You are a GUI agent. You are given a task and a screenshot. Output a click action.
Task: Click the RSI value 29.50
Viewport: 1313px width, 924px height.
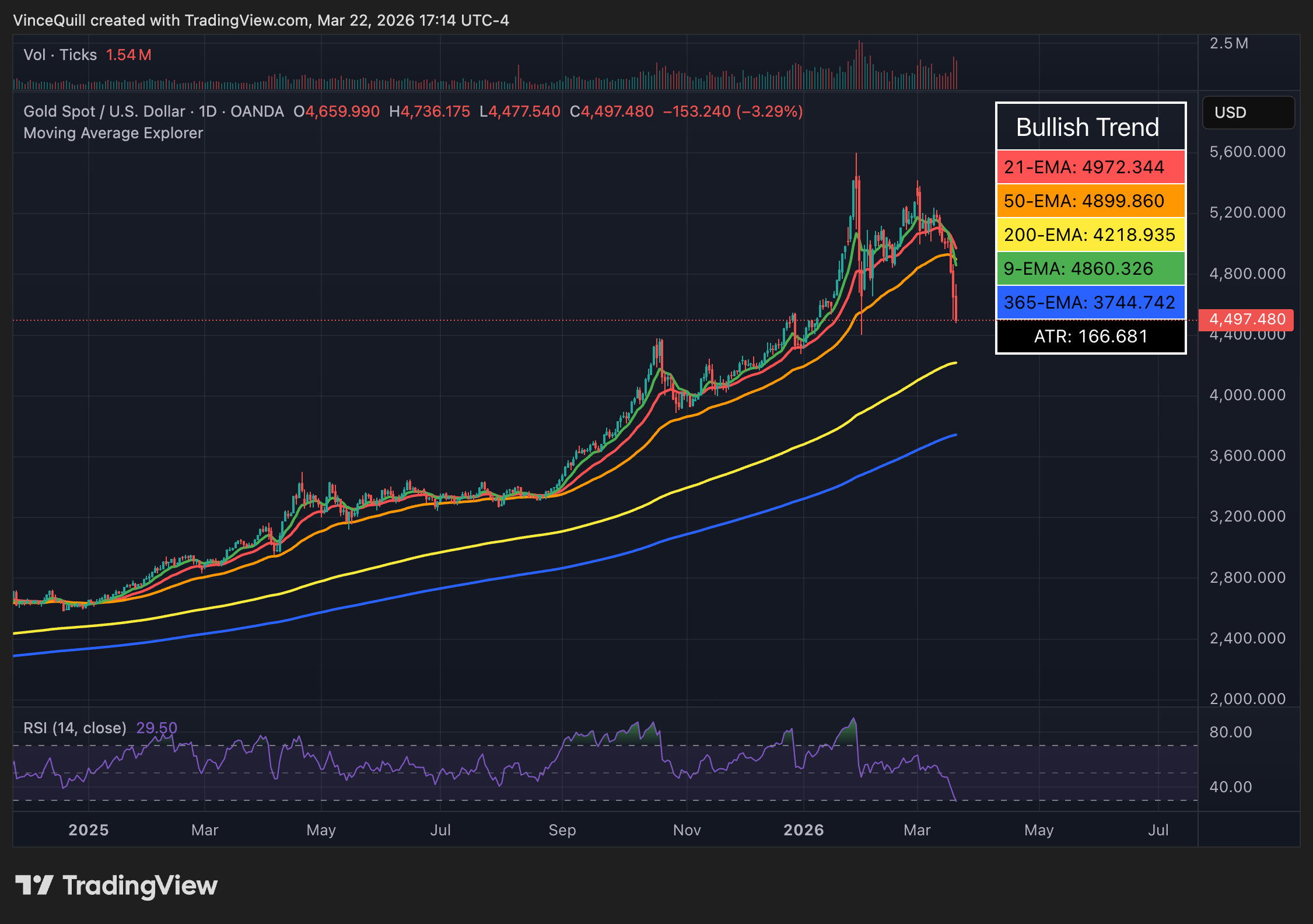click(x=156, y=727)
